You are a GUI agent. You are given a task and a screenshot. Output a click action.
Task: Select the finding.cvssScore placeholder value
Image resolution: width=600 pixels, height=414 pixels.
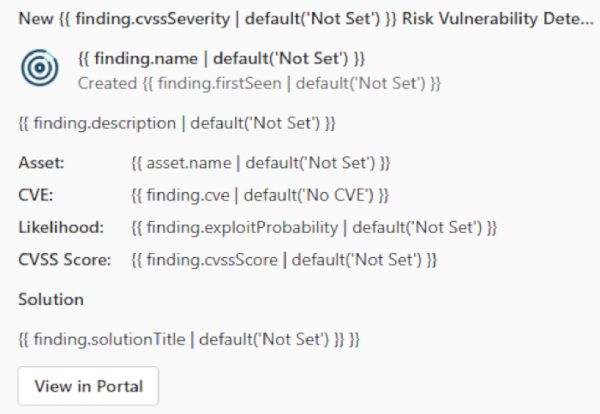pyautogui.click(x=284, y=260)
